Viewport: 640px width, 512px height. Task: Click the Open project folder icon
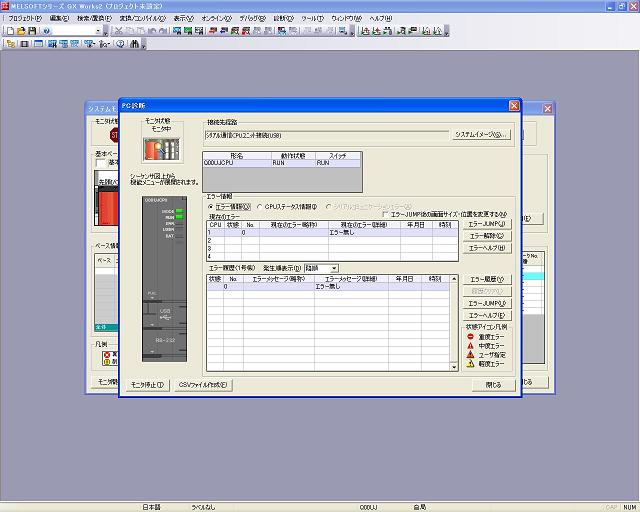click(x=21, y=31)
